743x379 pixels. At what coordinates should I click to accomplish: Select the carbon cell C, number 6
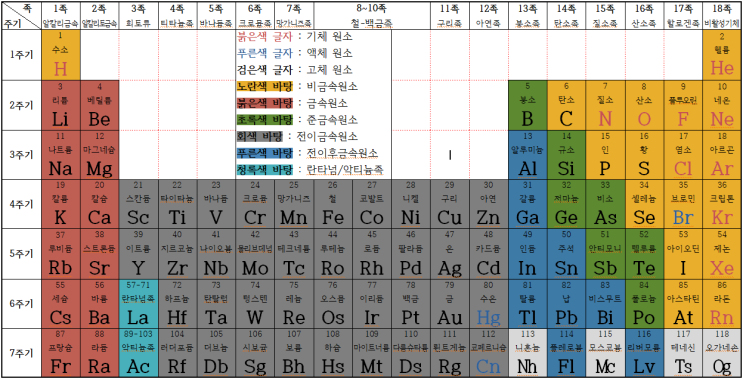coord(567,106)
